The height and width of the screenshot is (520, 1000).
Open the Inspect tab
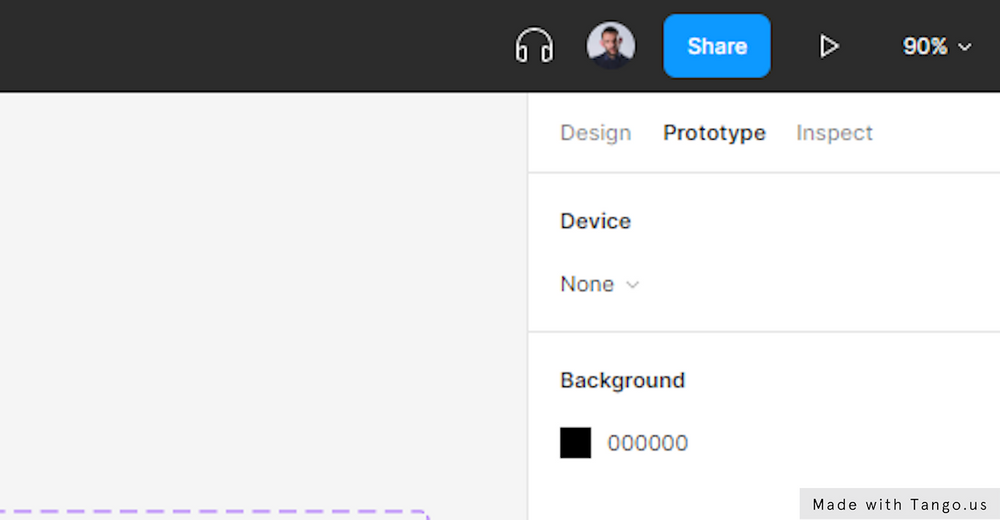coord(834,133)
